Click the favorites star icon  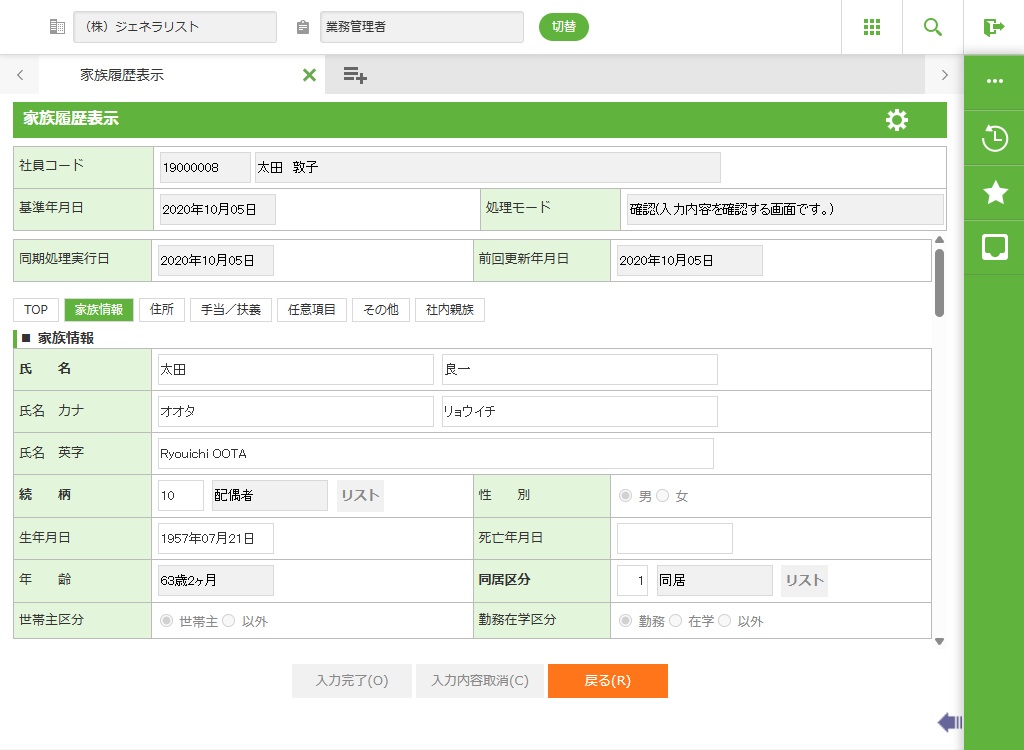click(x=994, y=193)
